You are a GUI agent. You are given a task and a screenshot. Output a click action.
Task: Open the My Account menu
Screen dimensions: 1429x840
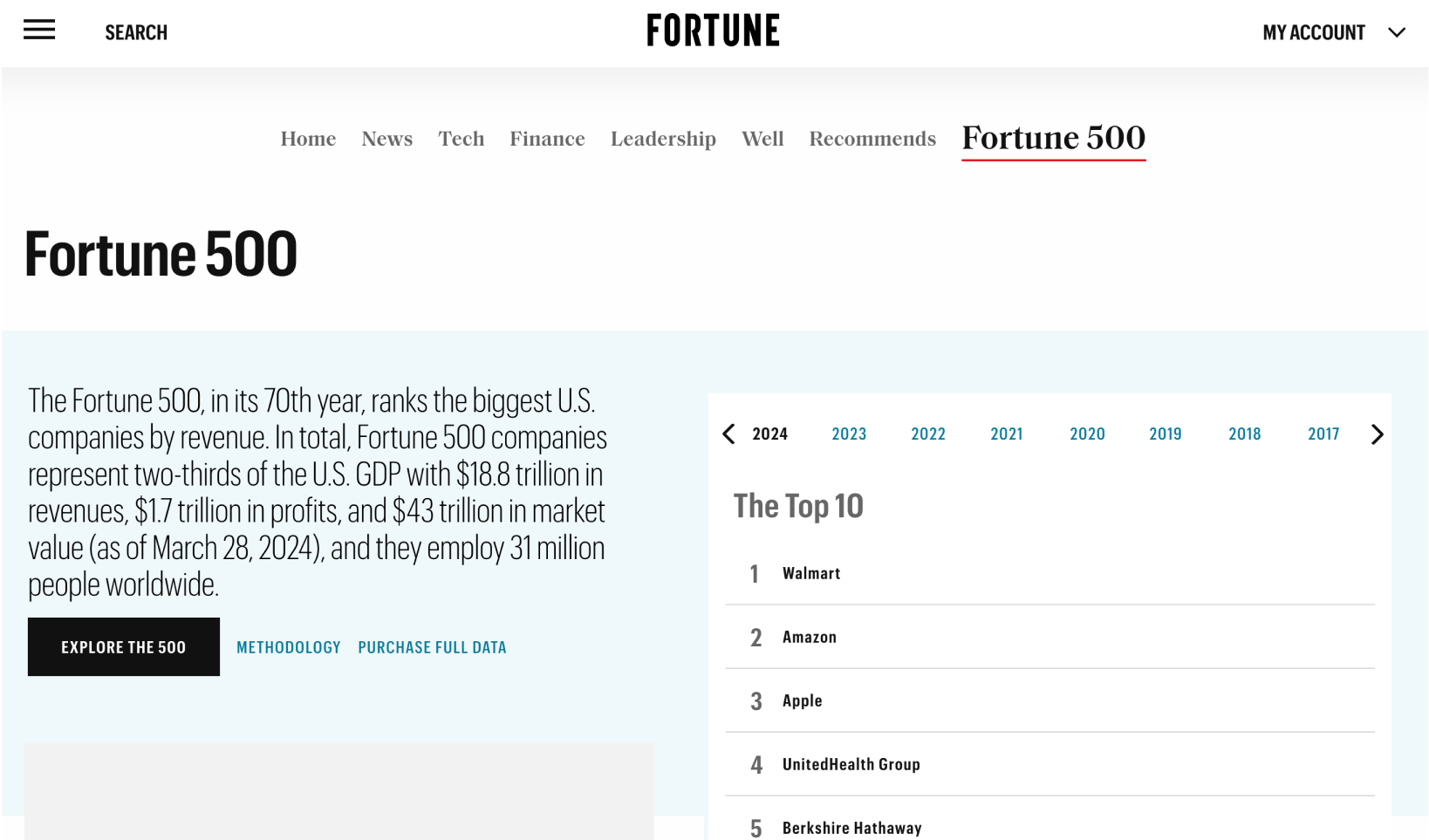click(1314, 32)
